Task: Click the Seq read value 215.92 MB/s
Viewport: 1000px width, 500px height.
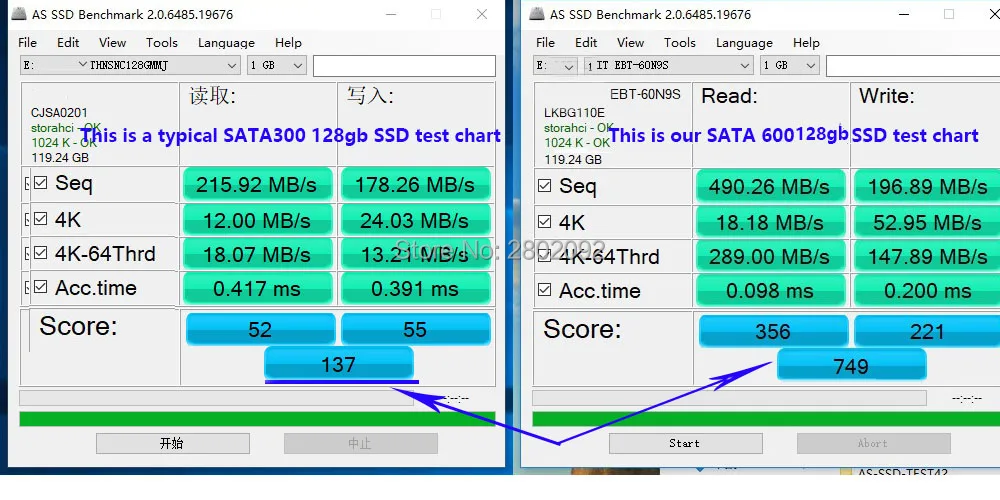Action: 257,184
